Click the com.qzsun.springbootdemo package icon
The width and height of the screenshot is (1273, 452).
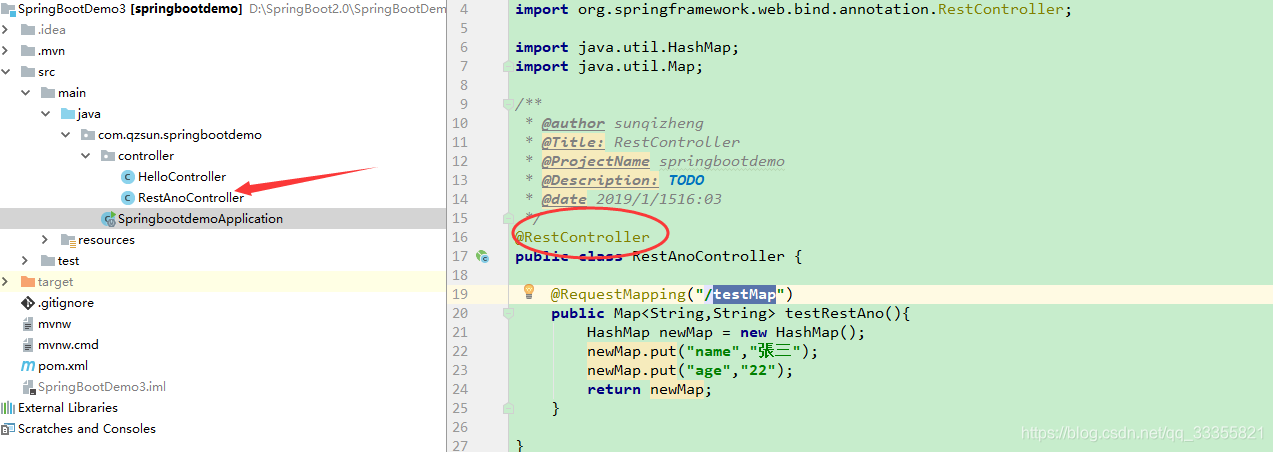(x=88, y=135)
